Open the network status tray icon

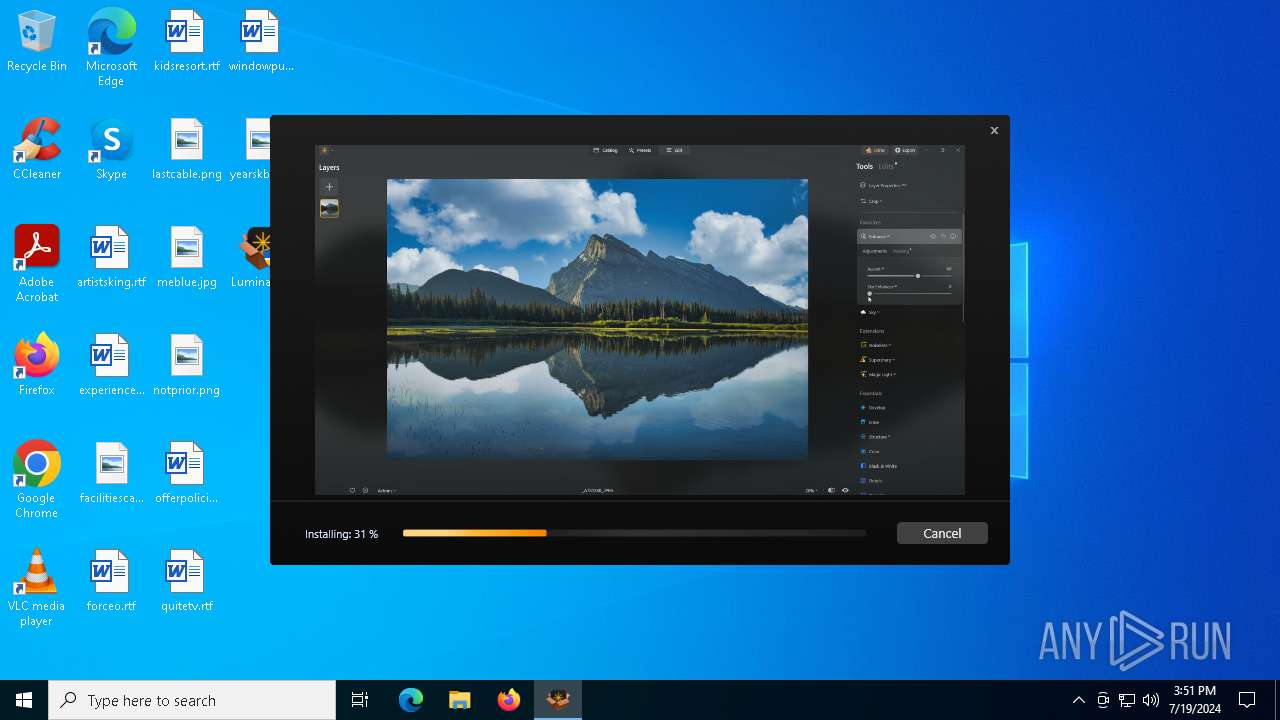1127,700
